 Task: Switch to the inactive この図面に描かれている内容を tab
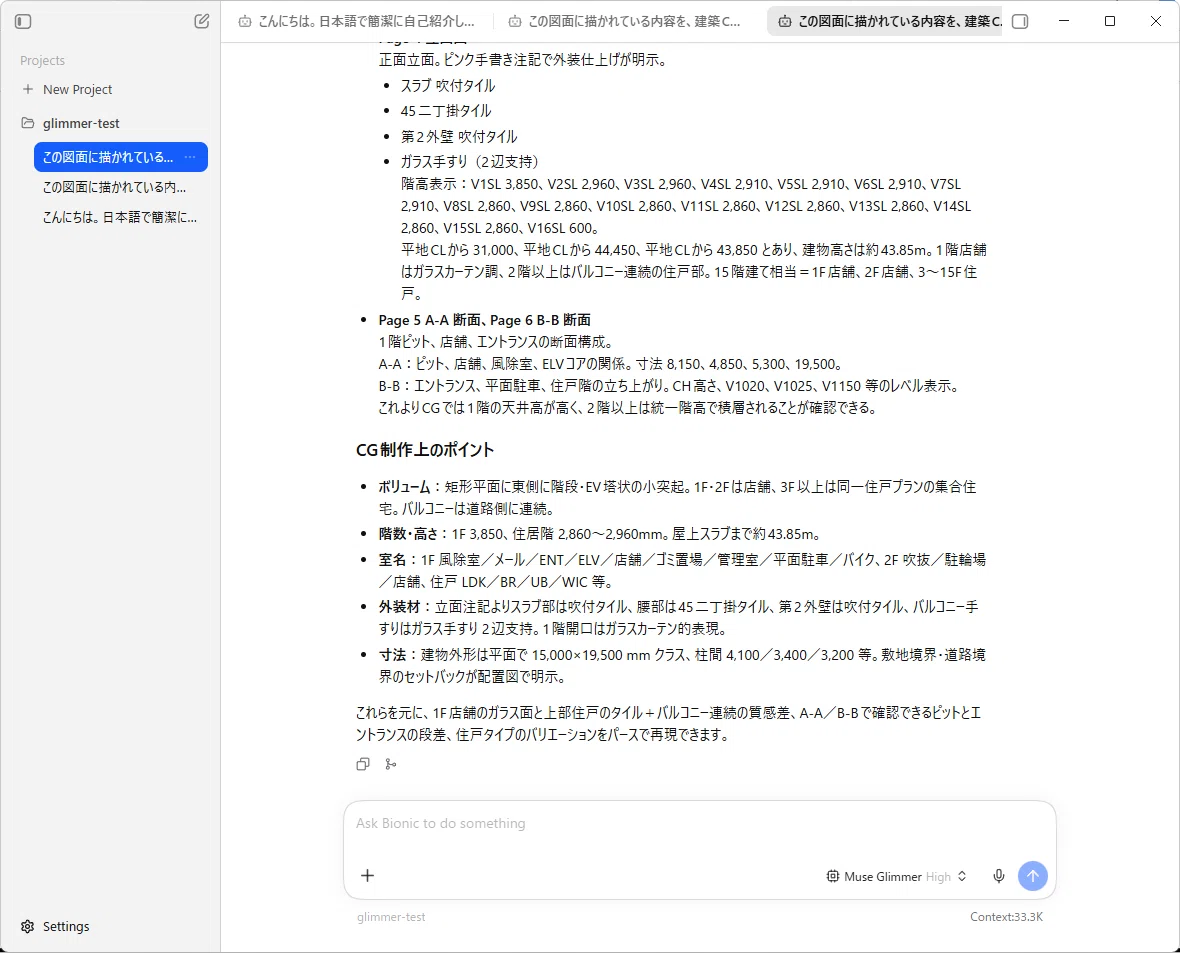point(627,21)
